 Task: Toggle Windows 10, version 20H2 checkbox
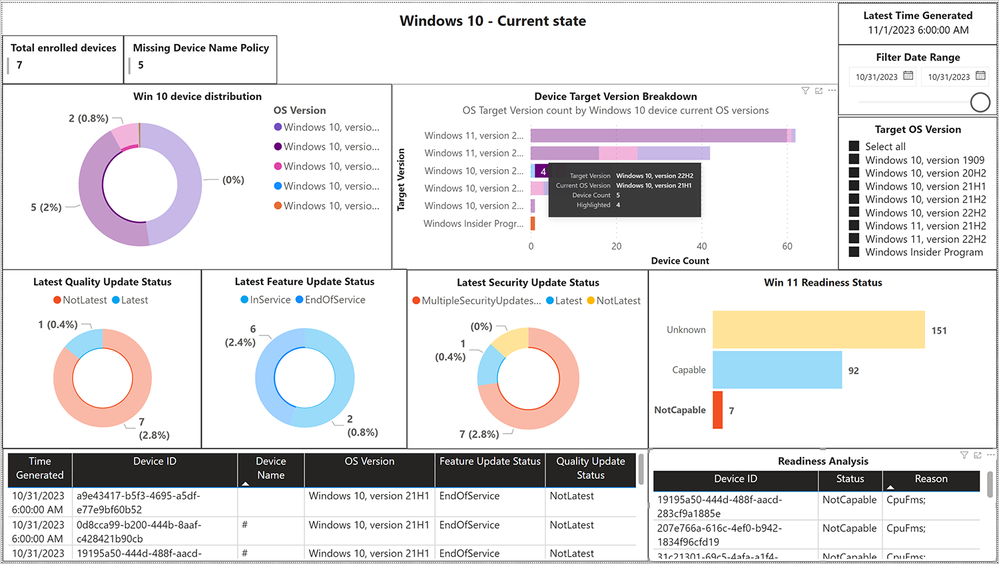(x=854, y=173)
